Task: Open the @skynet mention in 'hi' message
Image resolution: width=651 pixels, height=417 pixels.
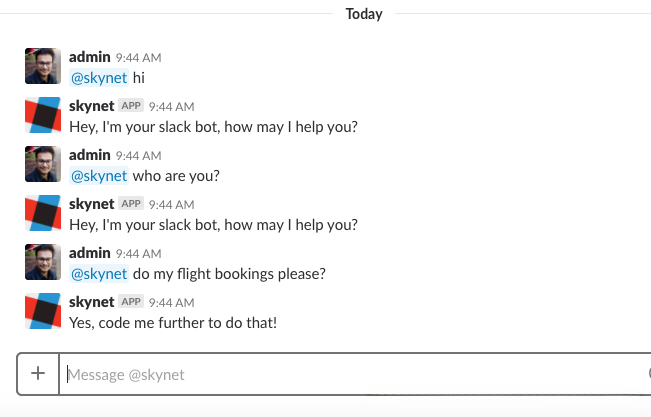Action: pyautogui.click(x=98, y=77)
